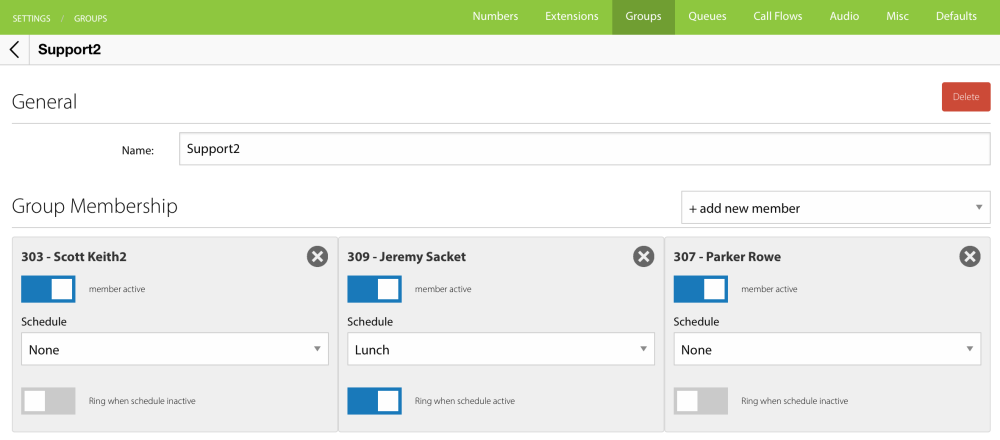1000x440 pixels.
Task: Enable ring when schedule inactive for Parker Rowe
Action: [700, 401]
